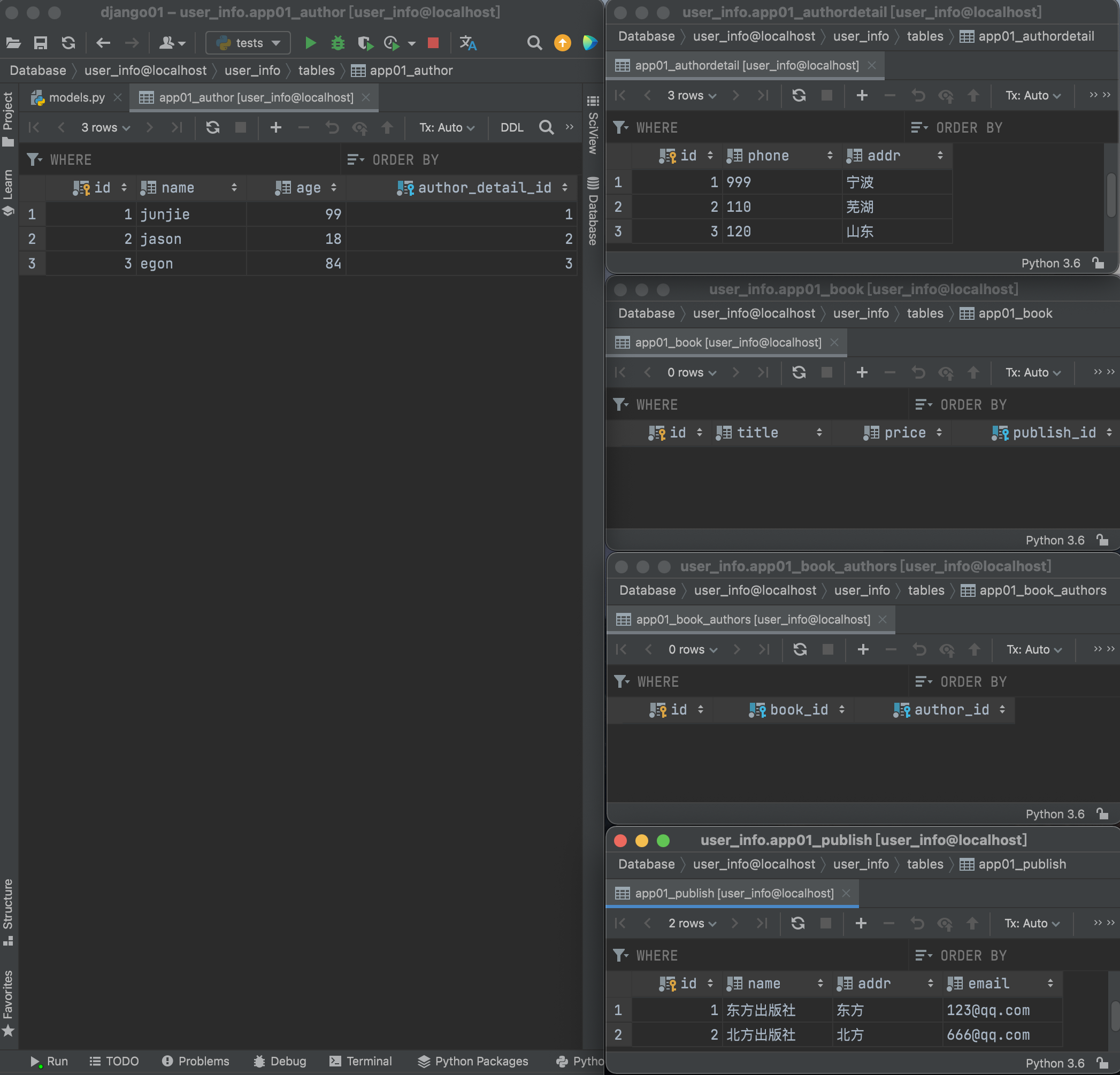
Task: Open the tests run configuration dropdown
Action: [x=249, y=43]
